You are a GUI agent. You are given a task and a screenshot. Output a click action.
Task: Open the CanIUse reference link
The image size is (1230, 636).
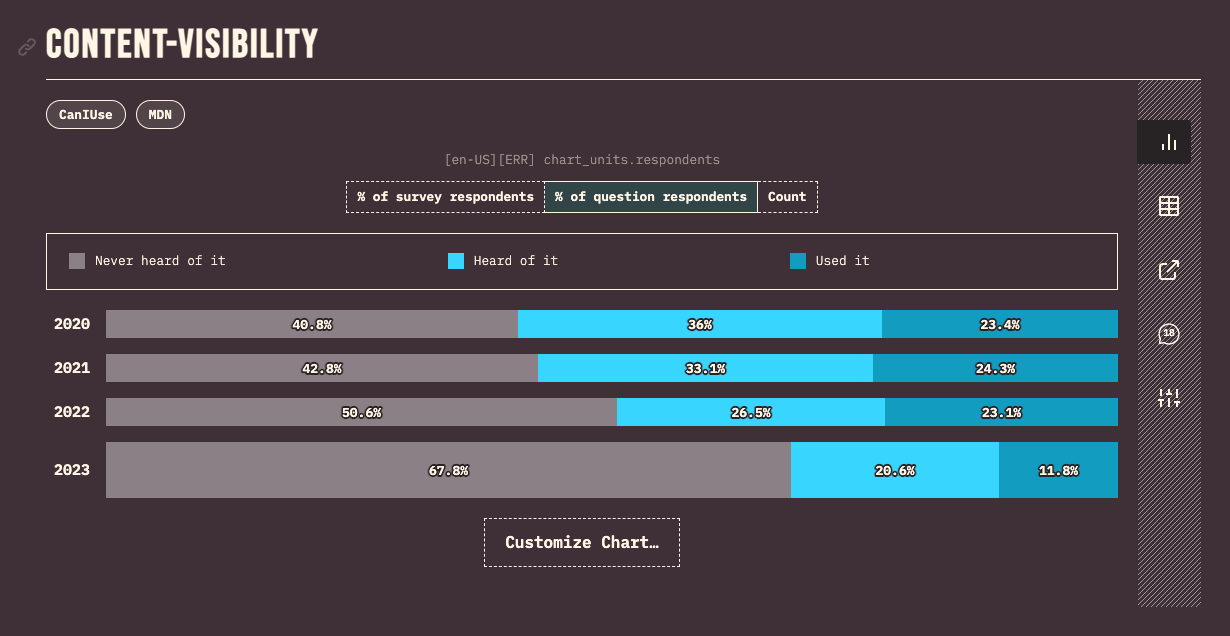[85, 114]
